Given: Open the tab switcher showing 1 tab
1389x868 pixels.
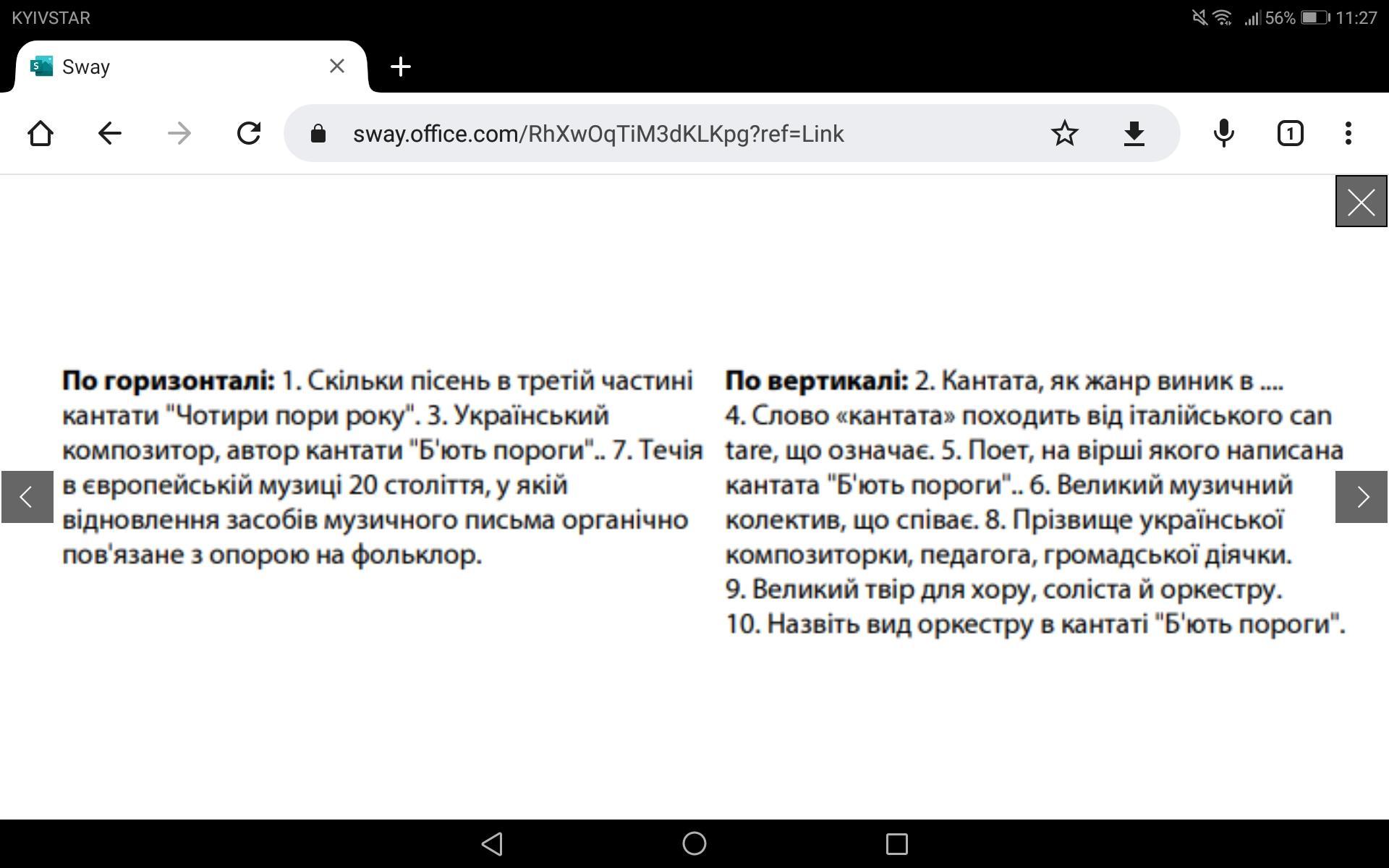Looking at the screenshot, I should point(1290,133).
